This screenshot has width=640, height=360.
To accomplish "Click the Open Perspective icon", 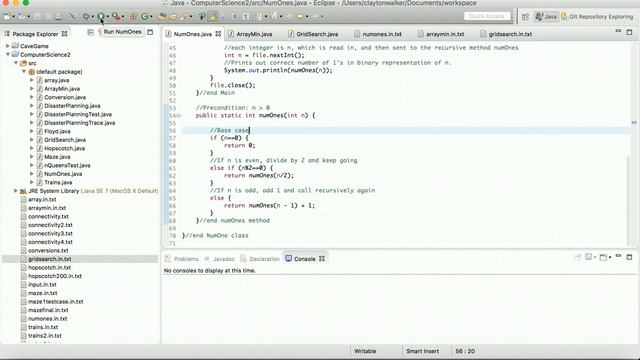I will click(x=525, y=17).
